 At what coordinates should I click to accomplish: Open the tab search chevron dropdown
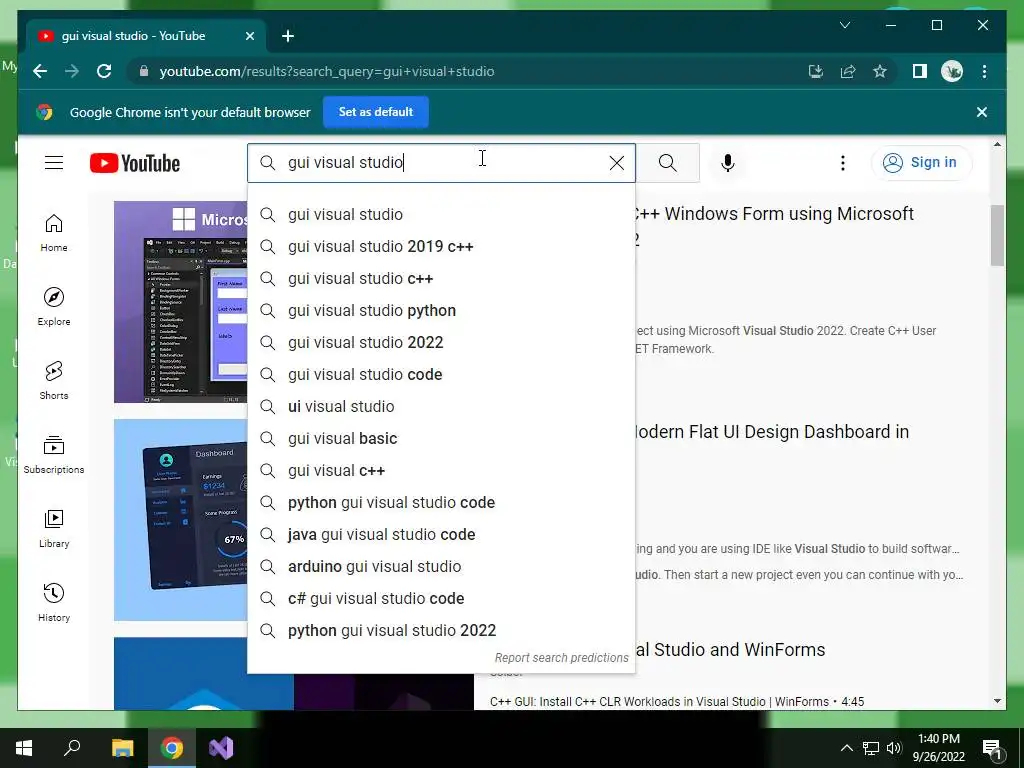click(844, 25)
